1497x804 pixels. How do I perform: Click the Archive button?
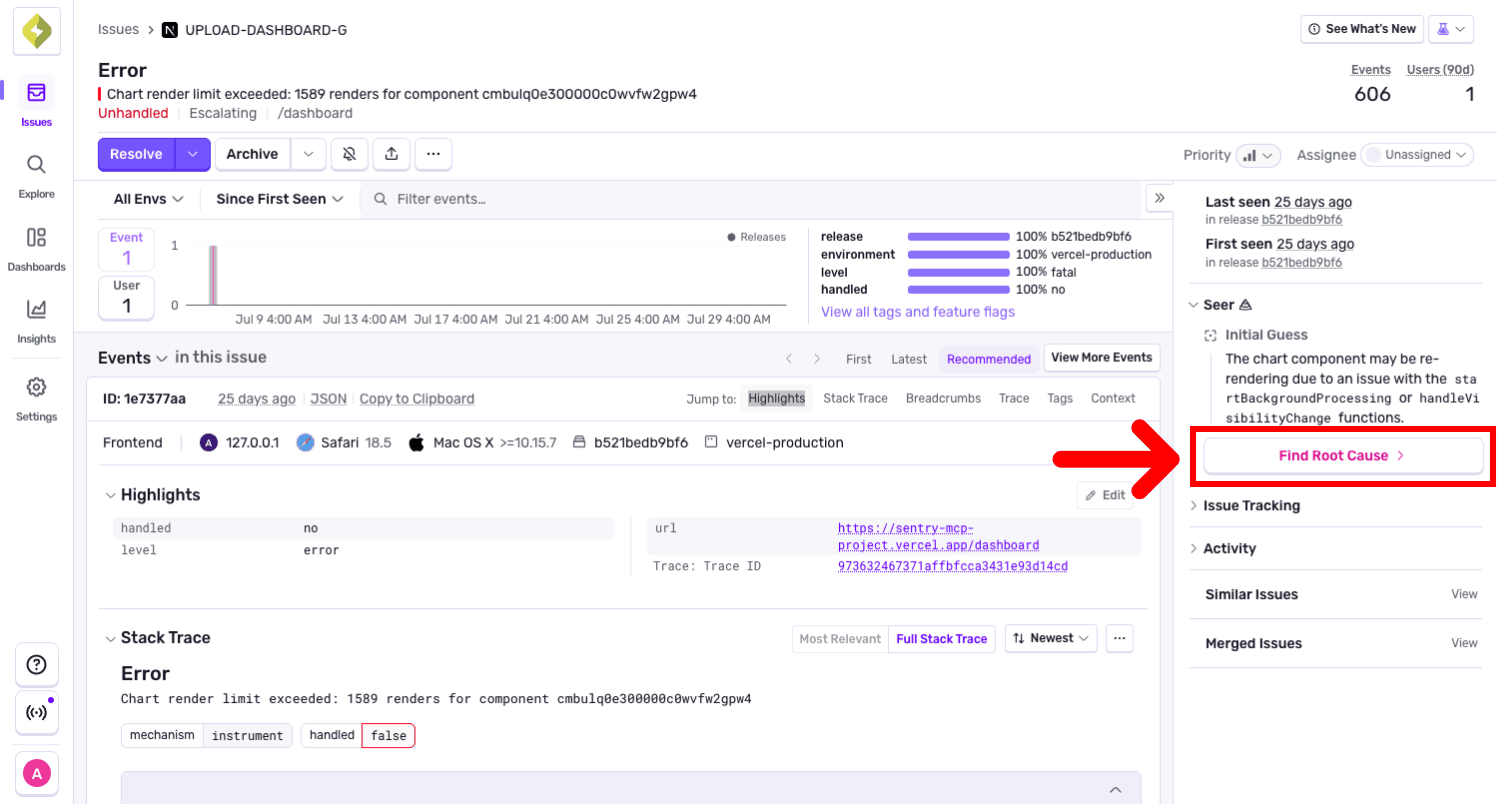(252, 154)
